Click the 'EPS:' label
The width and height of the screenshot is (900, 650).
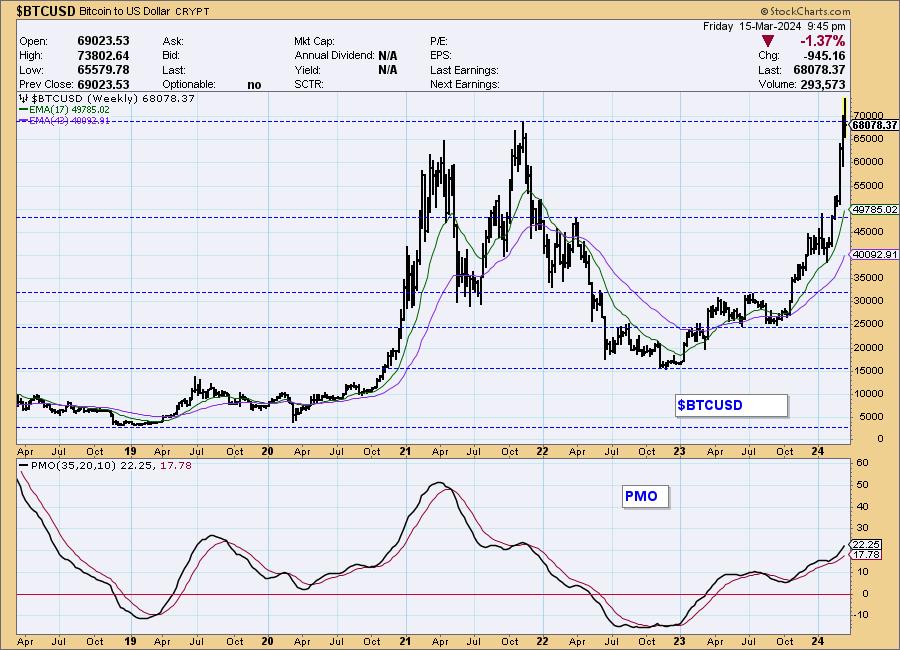coord(441,56)
